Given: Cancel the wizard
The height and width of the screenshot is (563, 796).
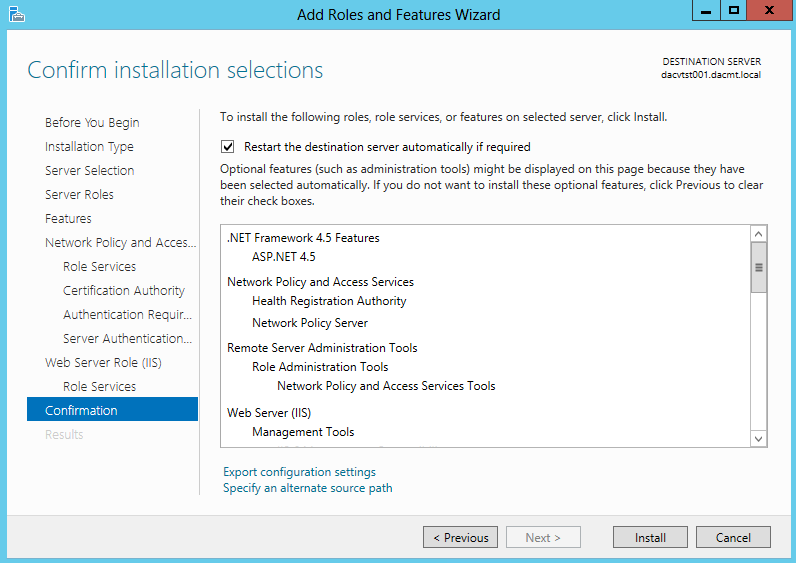Looking at the screenshot, I should pyautogui.click(x=733, y=537).
